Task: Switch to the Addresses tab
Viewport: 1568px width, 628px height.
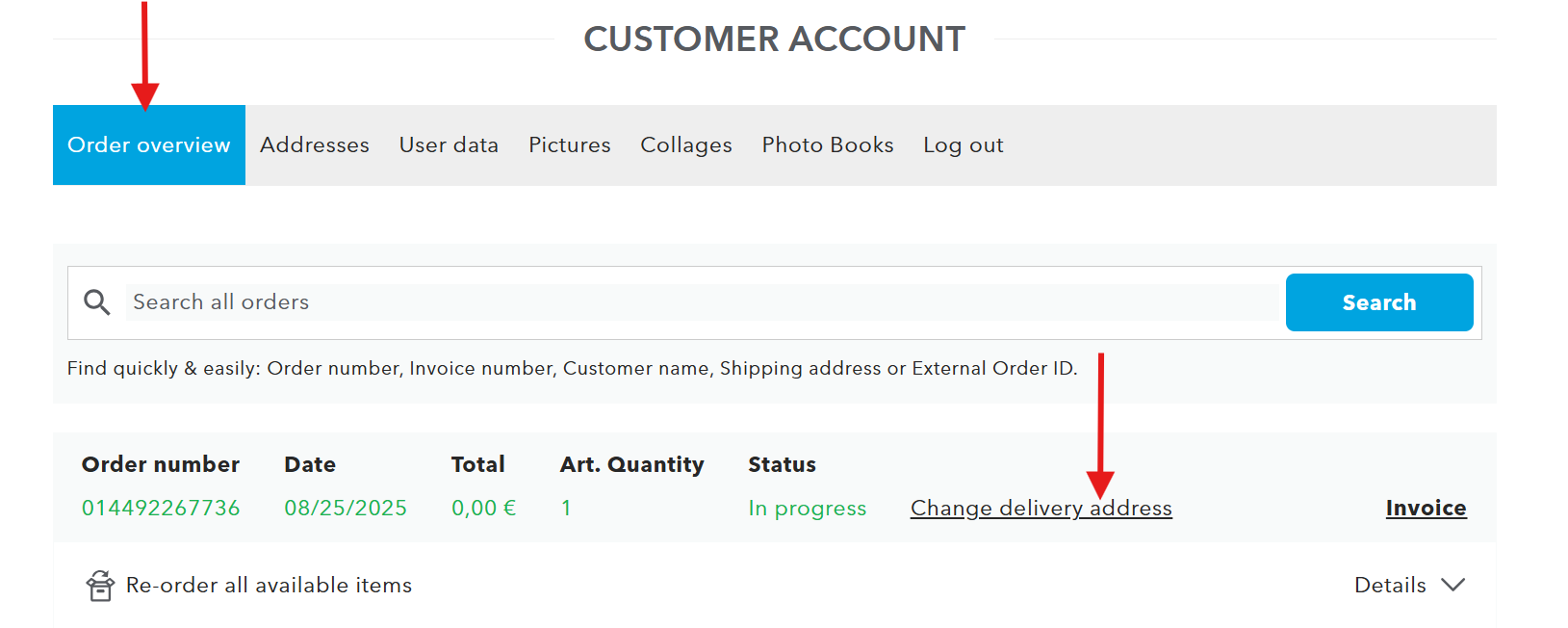Action: tap(315, 145)
